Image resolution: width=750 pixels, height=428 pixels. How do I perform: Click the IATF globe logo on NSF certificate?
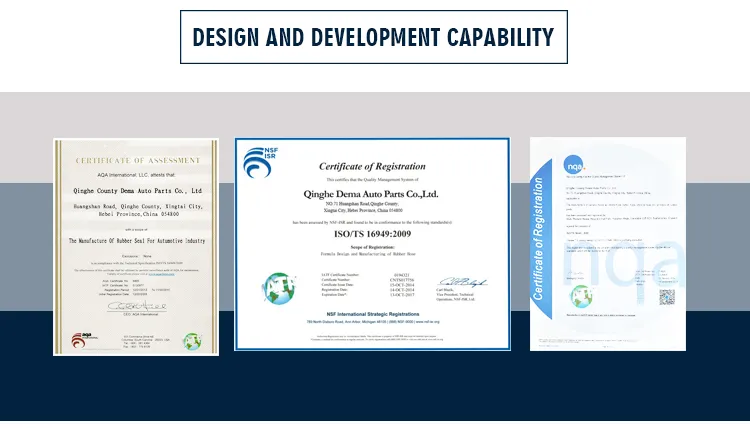tap(279, 288)
